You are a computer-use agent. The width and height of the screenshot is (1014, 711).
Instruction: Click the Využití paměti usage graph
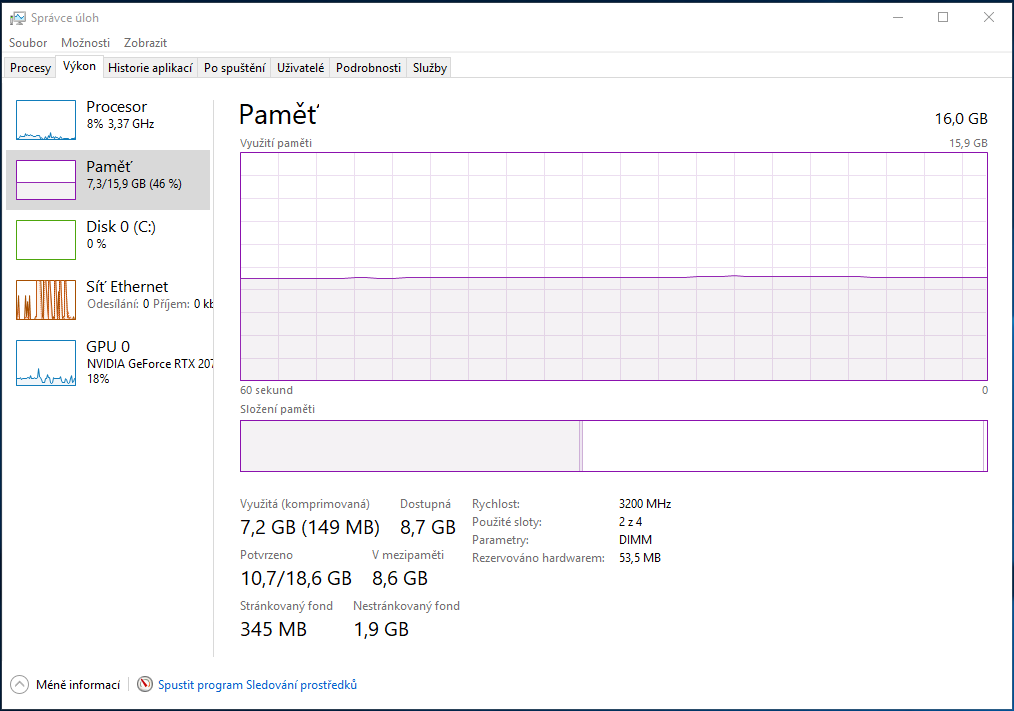613,266
